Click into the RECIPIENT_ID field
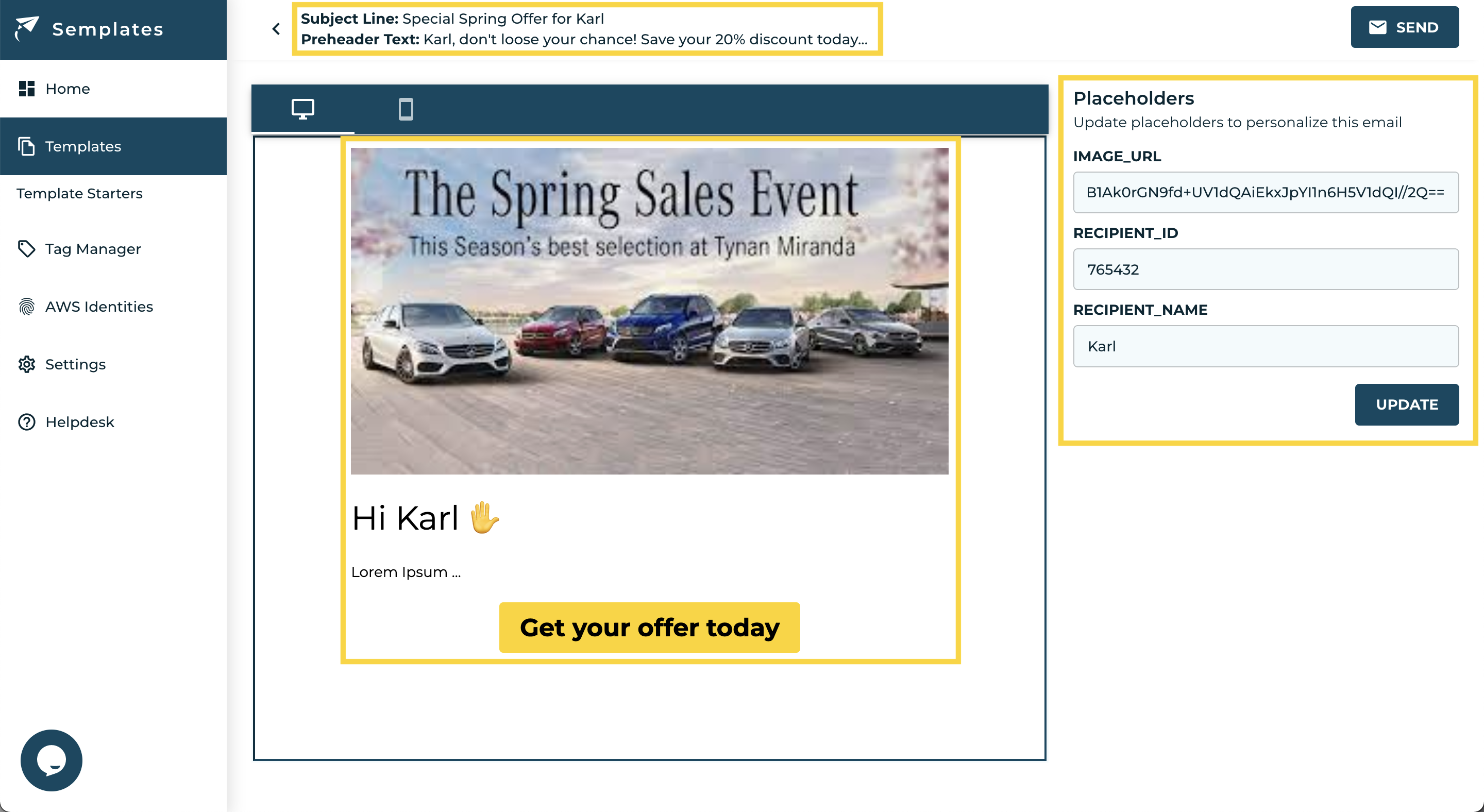Viewport: 1484px width, 812px height. (x=1265, y=269)
